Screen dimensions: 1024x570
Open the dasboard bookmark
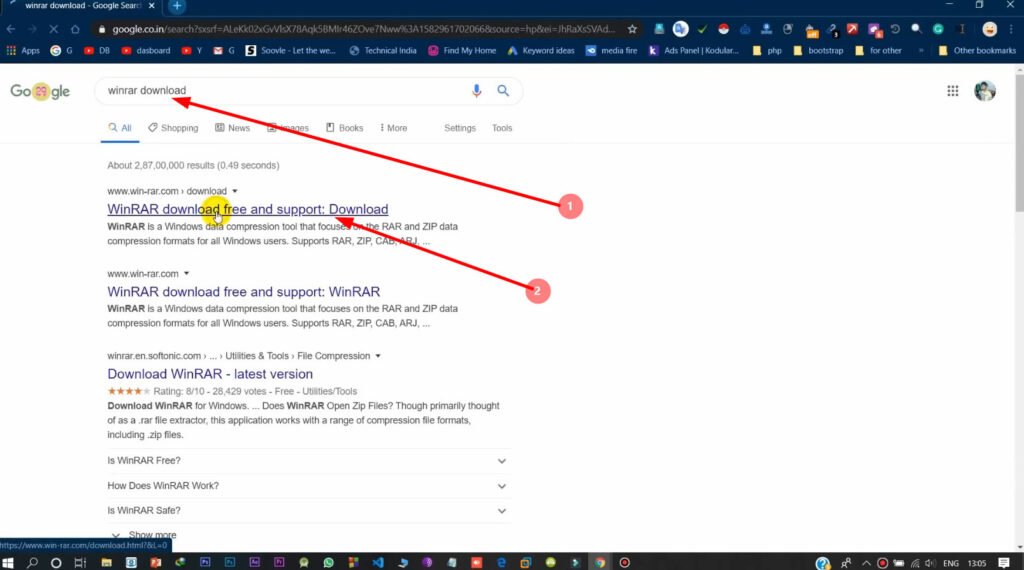[146, 50]
